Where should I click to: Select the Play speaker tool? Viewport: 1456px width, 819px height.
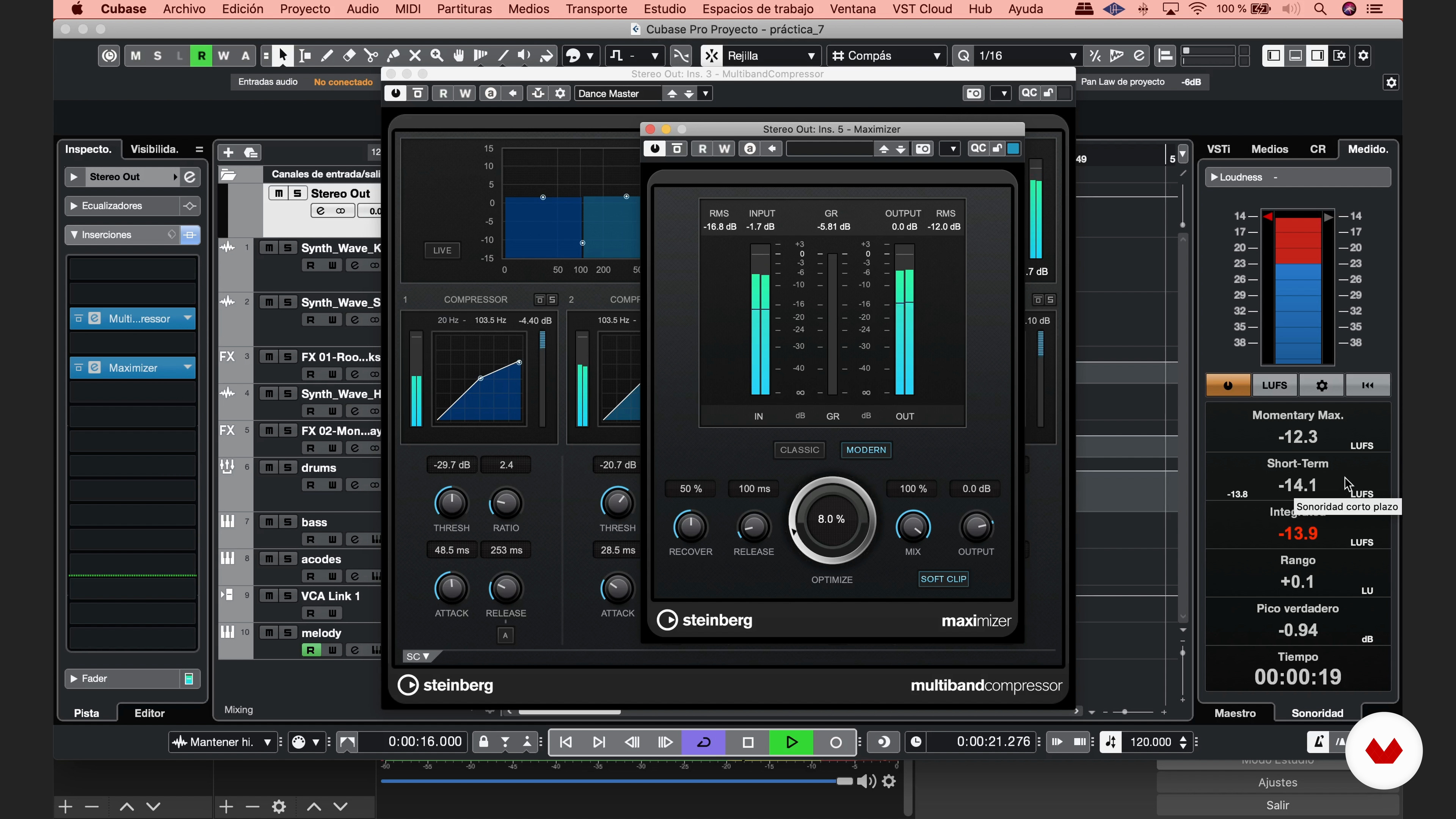524,55
